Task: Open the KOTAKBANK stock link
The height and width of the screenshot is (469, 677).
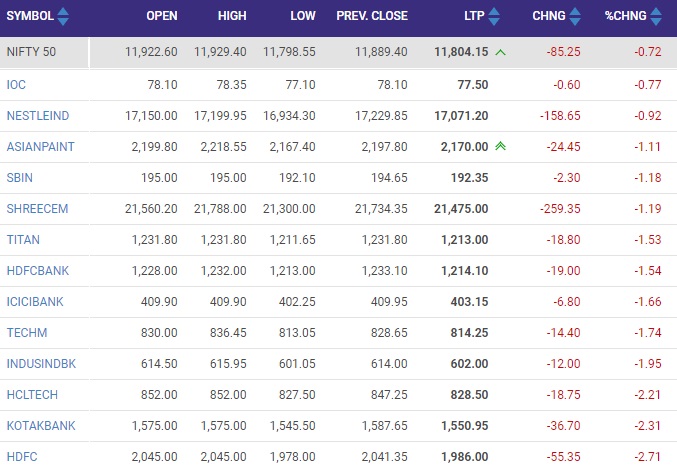Action: pos(41,426)
